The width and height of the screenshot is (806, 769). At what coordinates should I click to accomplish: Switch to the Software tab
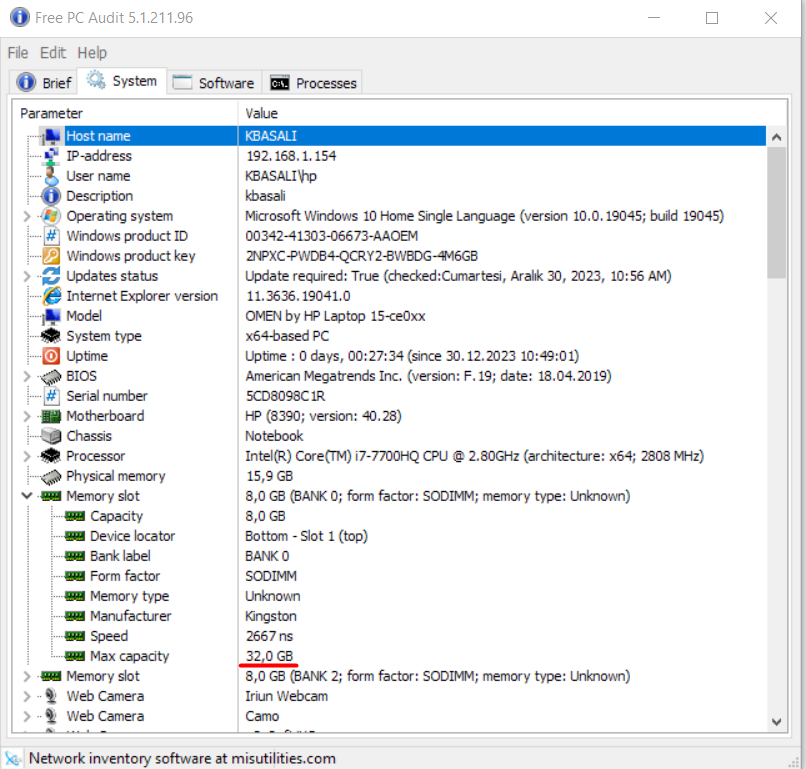(213, 82)
